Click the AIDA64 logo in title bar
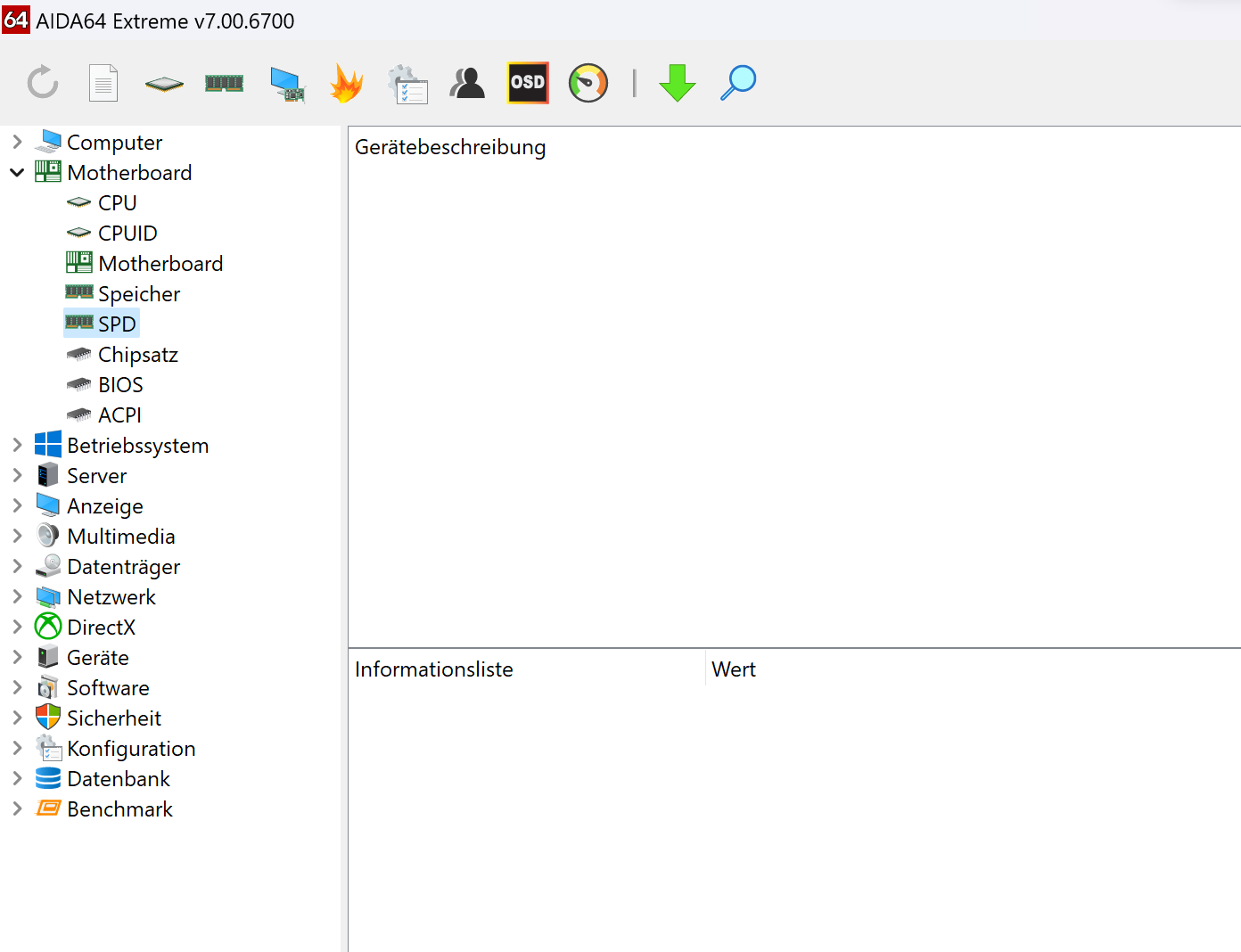Viewport: 1241px width, 952px height. coord(16,19)
